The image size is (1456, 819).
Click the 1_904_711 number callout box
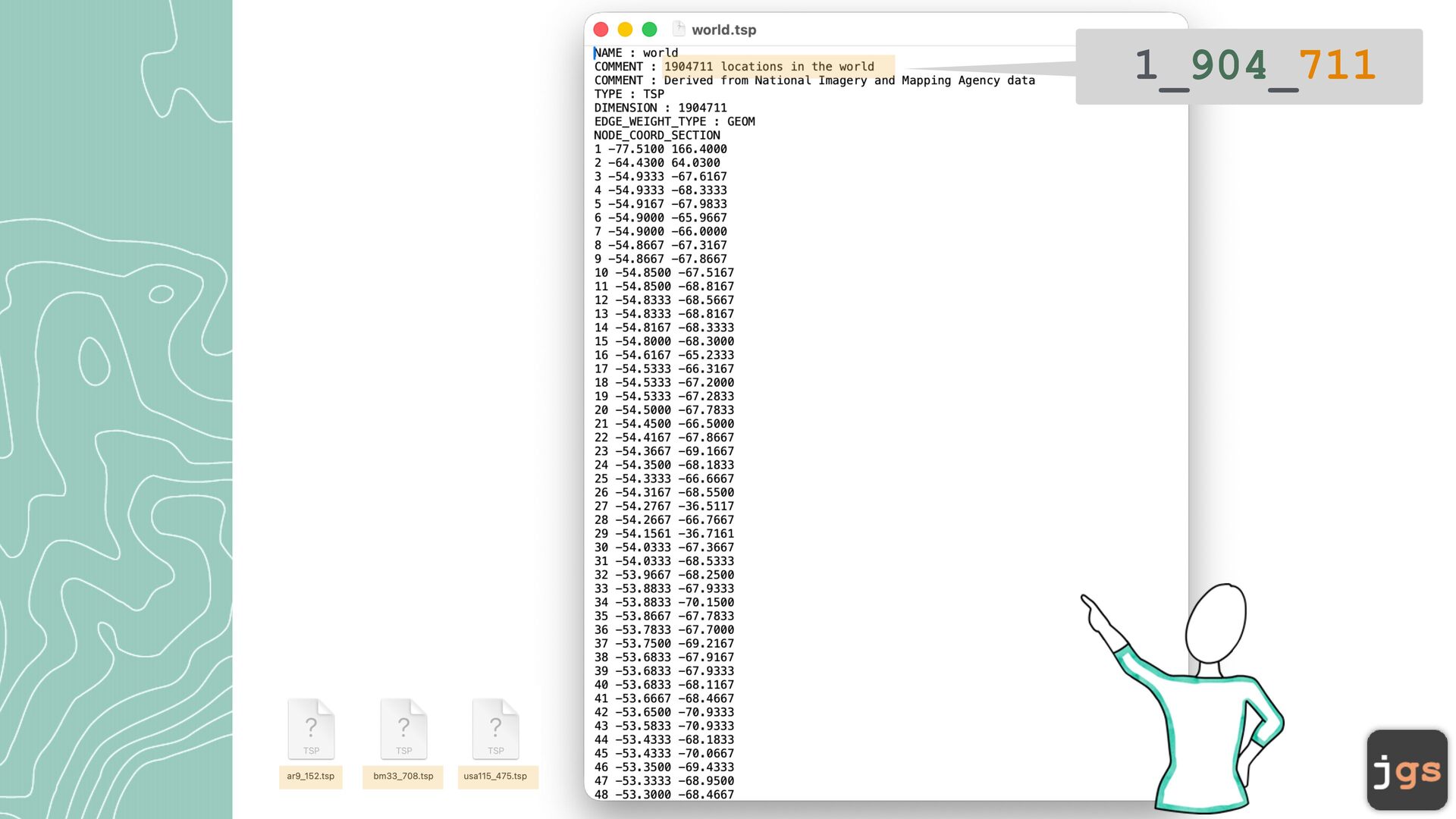pos(1249,67)
